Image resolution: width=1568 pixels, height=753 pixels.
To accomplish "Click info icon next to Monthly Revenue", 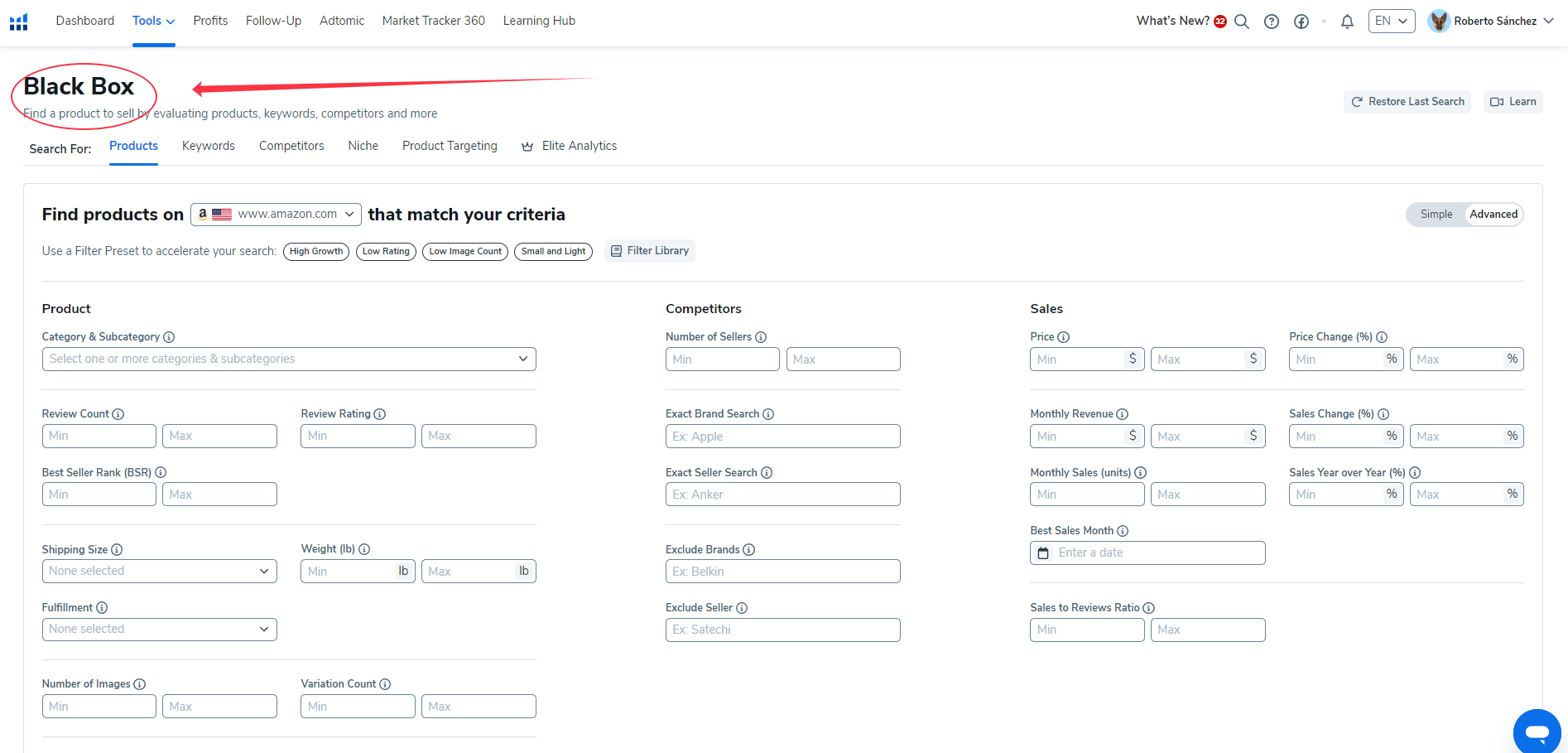I will (x=1123, y=414).
